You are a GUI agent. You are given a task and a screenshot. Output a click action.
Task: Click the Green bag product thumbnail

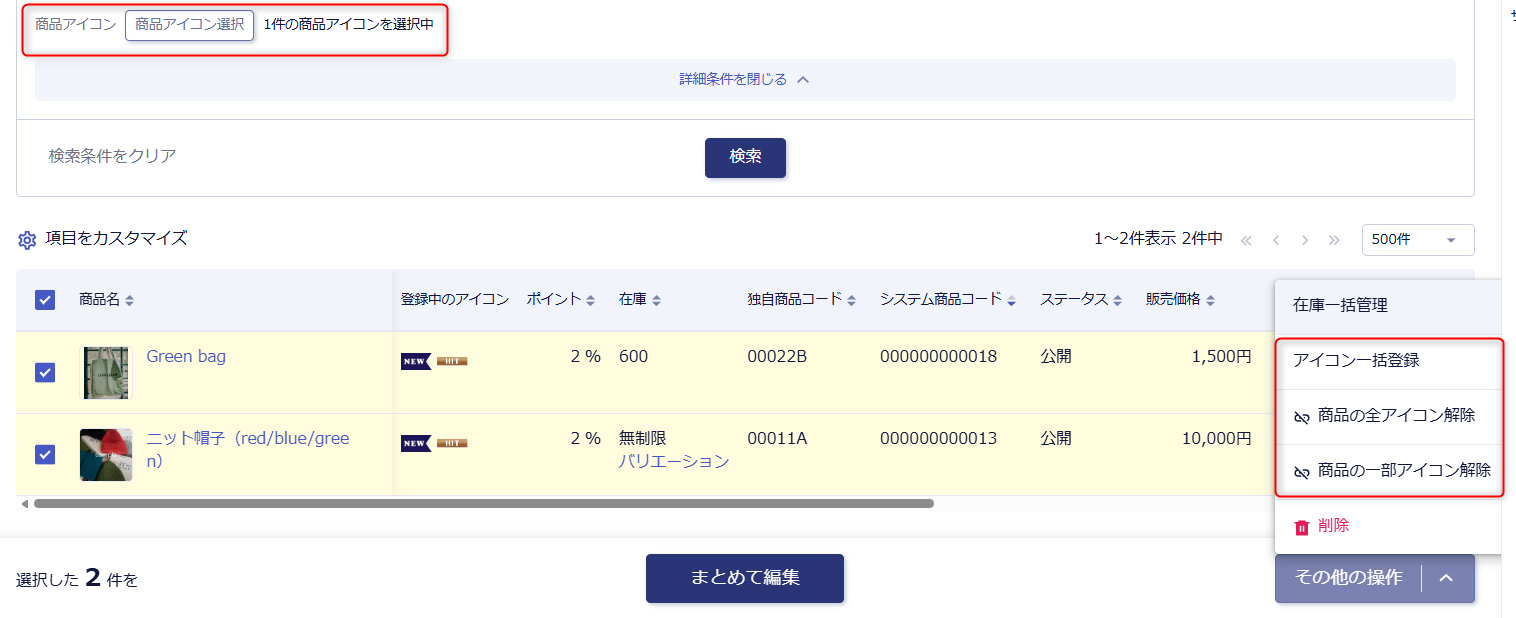tap(106, 372)
